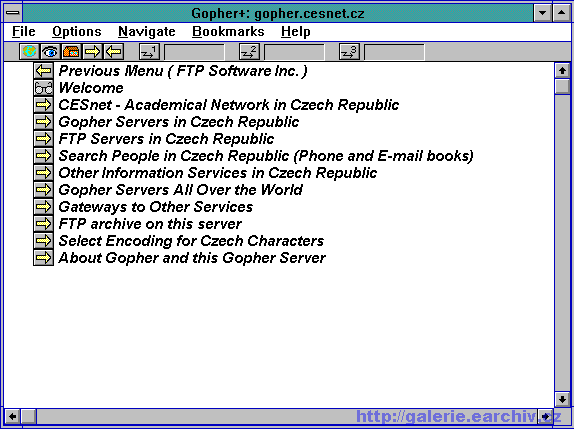Open the File menu

(x=23, y=31)
